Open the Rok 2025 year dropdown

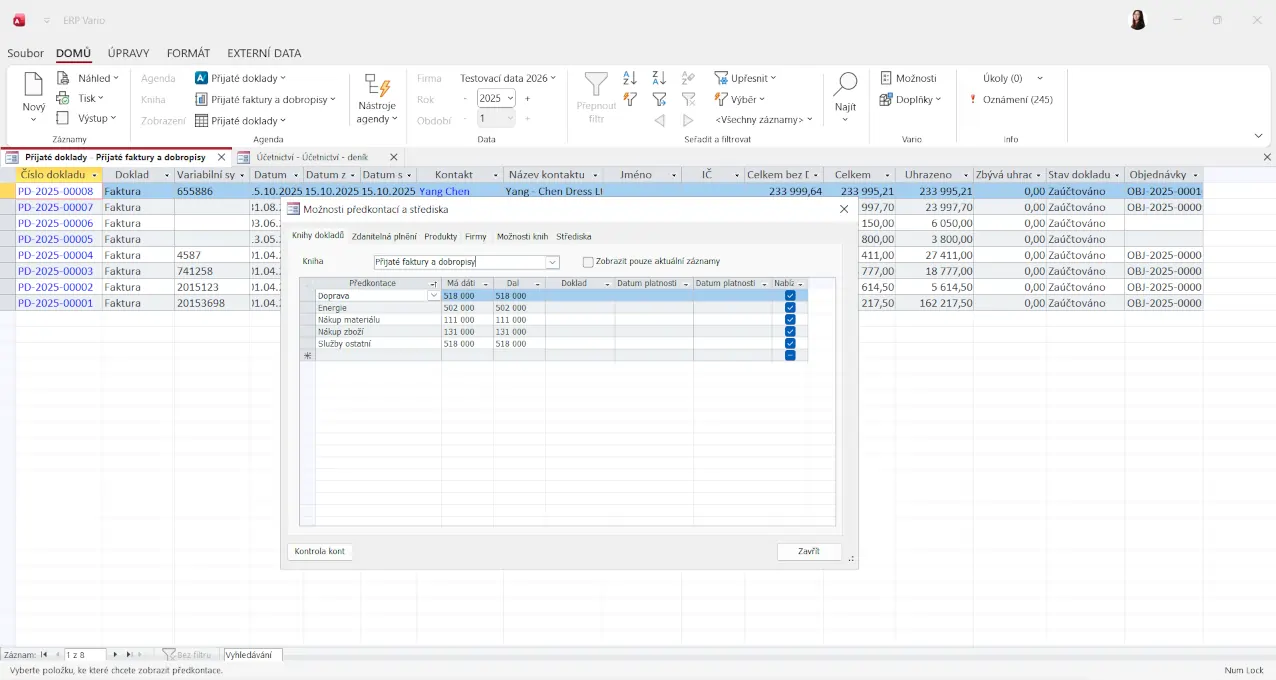[x=510, y=98]
